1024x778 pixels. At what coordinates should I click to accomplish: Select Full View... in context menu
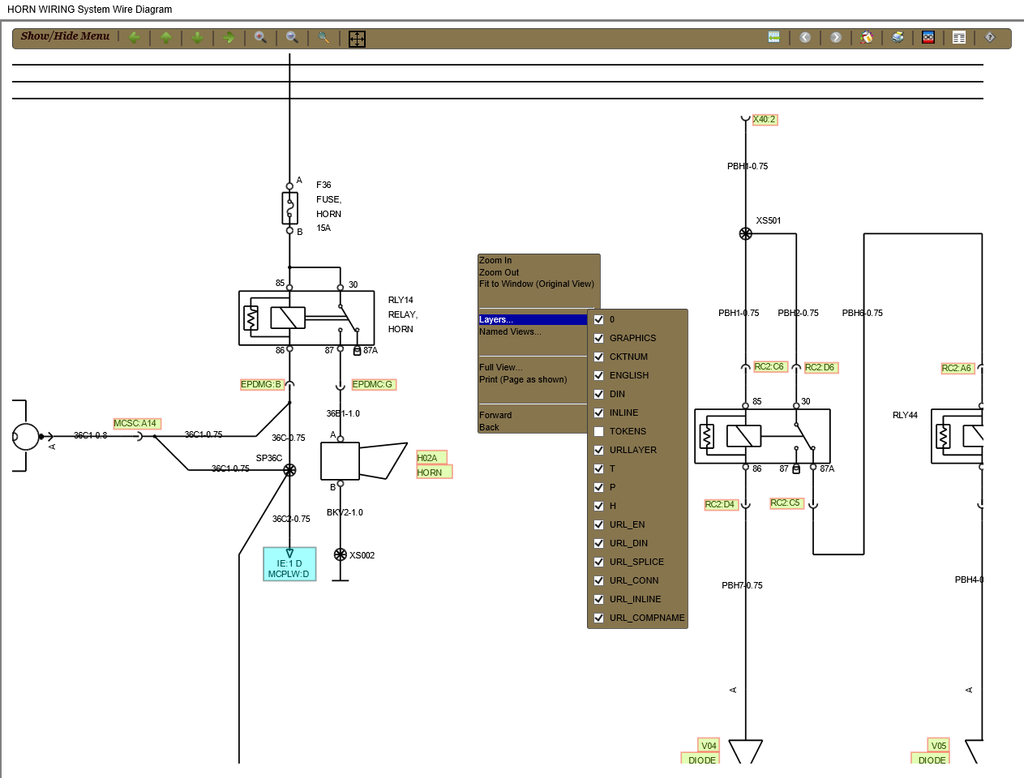[500, 367]
